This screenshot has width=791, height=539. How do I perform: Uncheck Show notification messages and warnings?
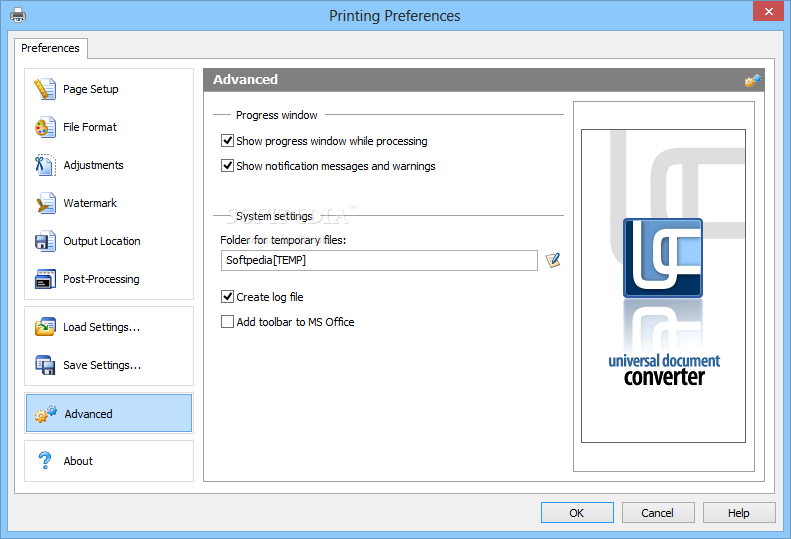(x=228, y=166)
